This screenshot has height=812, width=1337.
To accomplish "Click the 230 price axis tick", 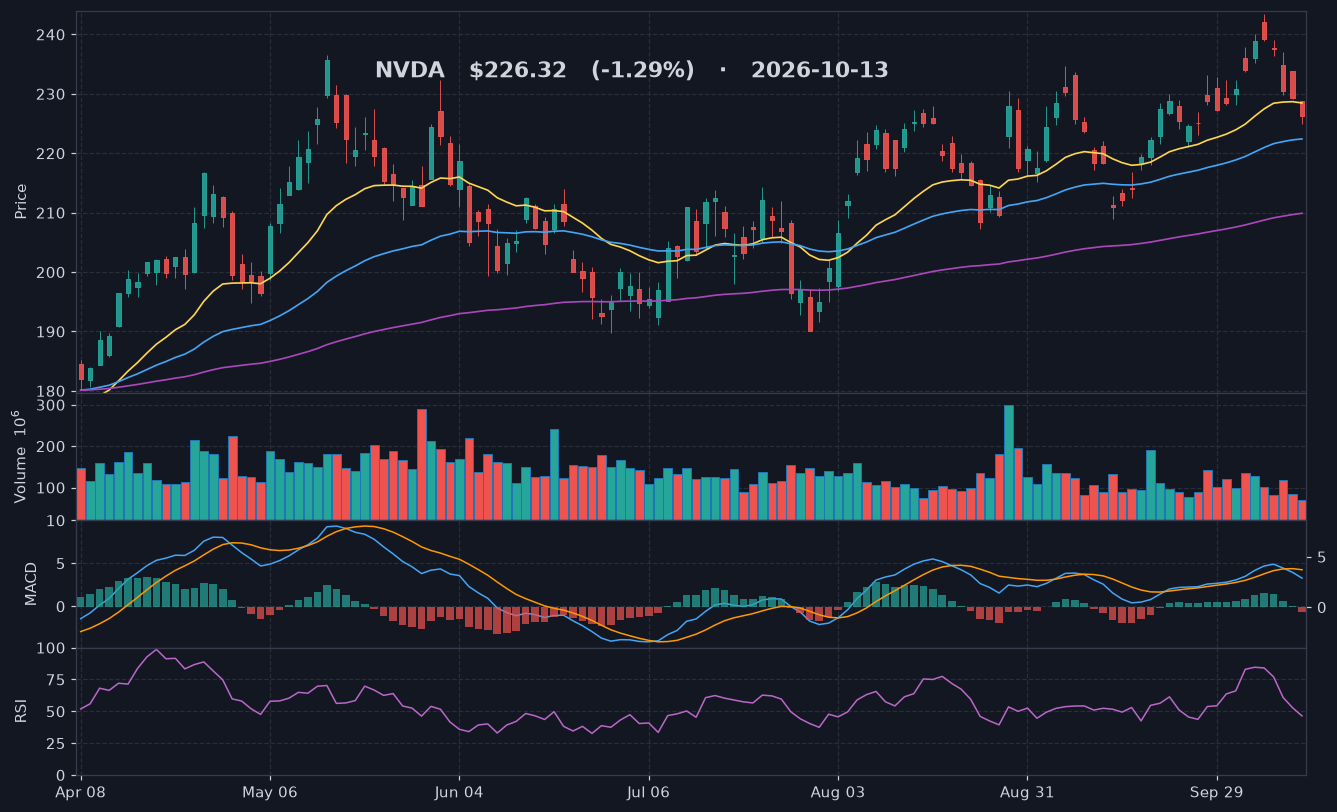I will click(51, 95).
